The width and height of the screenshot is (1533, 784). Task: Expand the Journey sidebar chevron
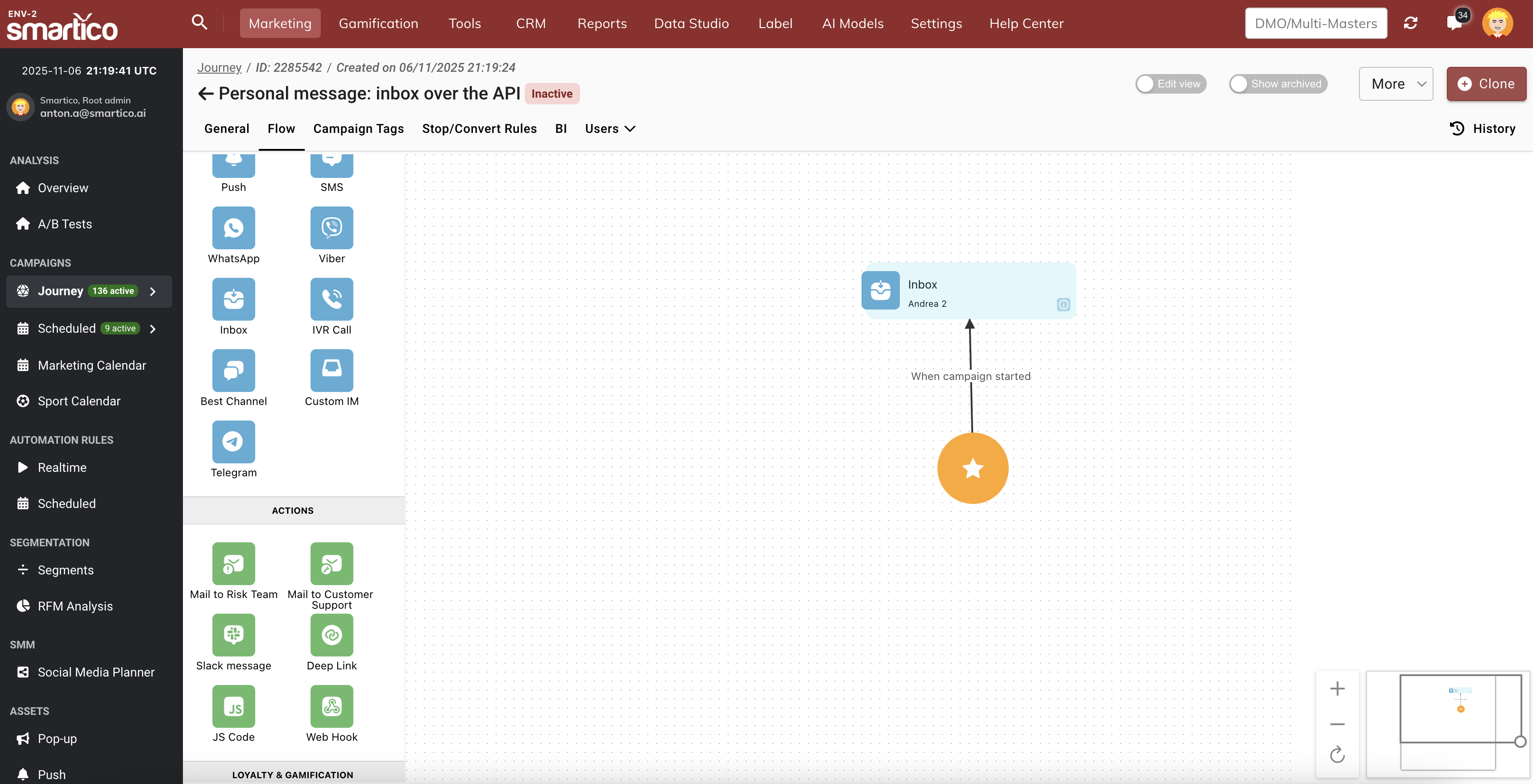click(x=153, y=292)
